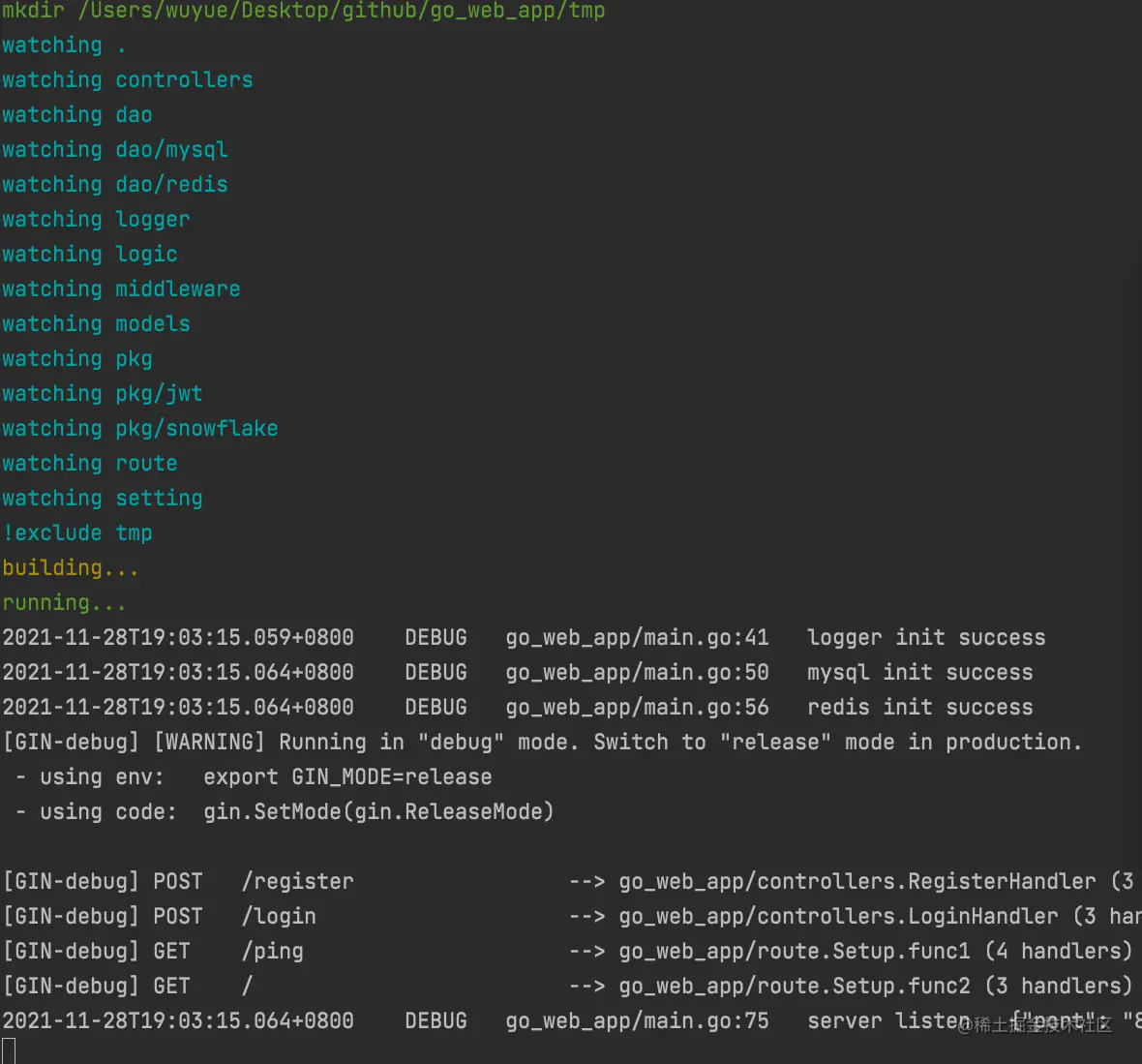Image resolution: width=1142 pixels, height=1064 pixels.
Task: Click the '!exclude tmp' line
Action: (77, 533)
